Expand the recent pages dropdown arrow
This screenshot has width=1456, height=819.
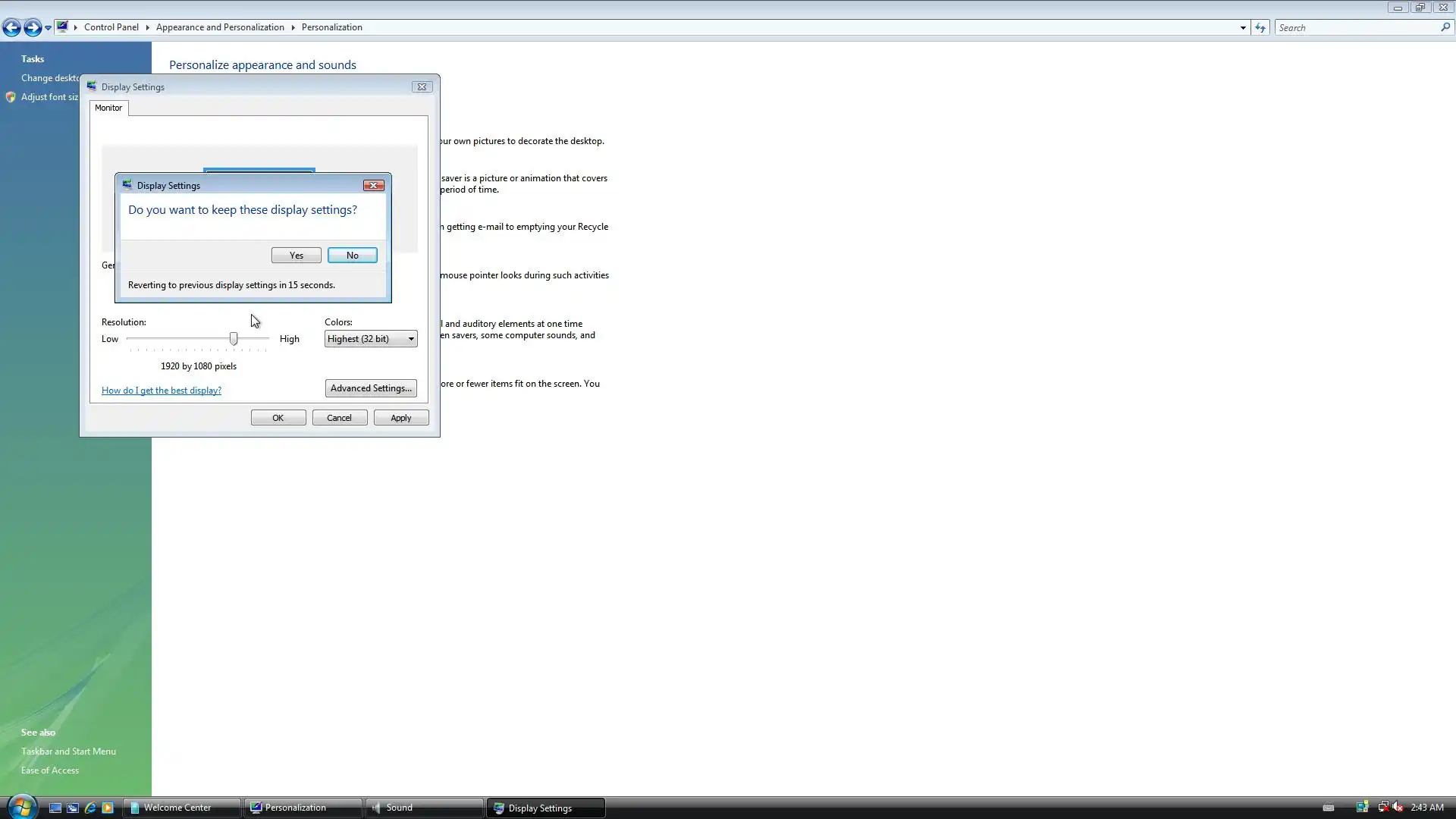pyautogui.click(x=48, y=28)
